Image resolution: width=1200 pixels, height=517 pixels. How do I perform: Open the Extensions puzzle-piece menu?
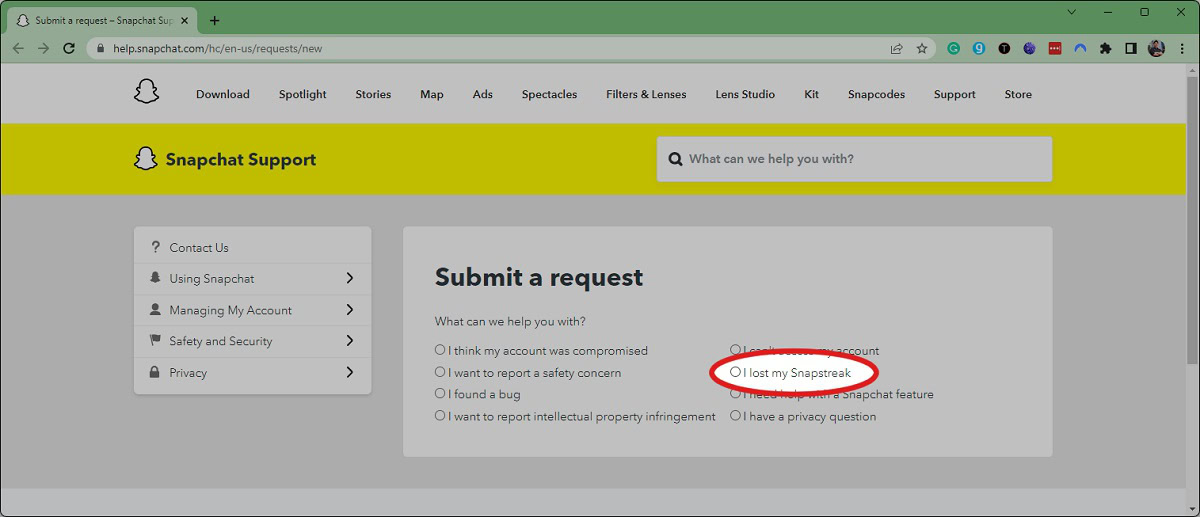(1105, 48)
